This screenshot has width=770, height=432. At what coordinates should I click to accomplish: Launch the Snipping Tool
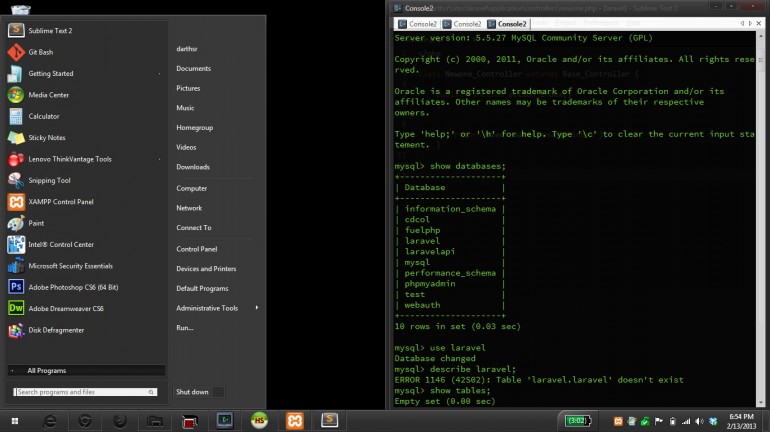(x=86, y=180)
